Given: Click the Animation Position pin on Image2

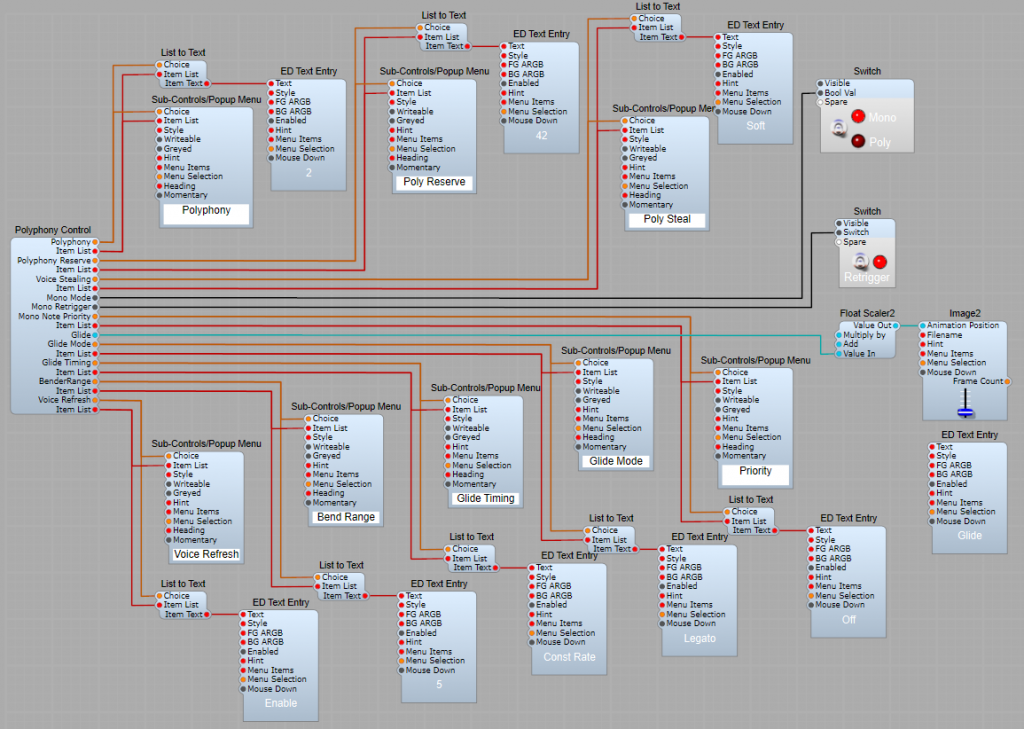Looking at the screenshot, I should click(921, 326).
